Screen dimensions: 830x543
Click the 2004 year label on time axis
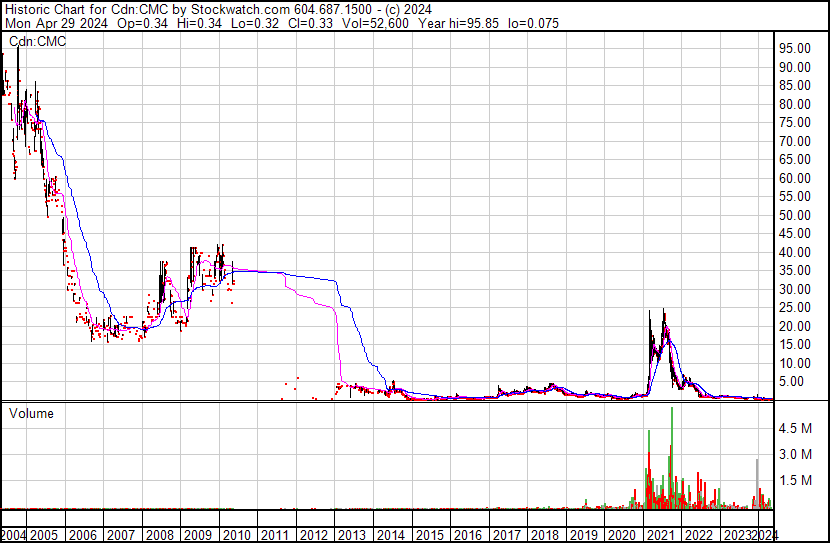pos(13,535)
